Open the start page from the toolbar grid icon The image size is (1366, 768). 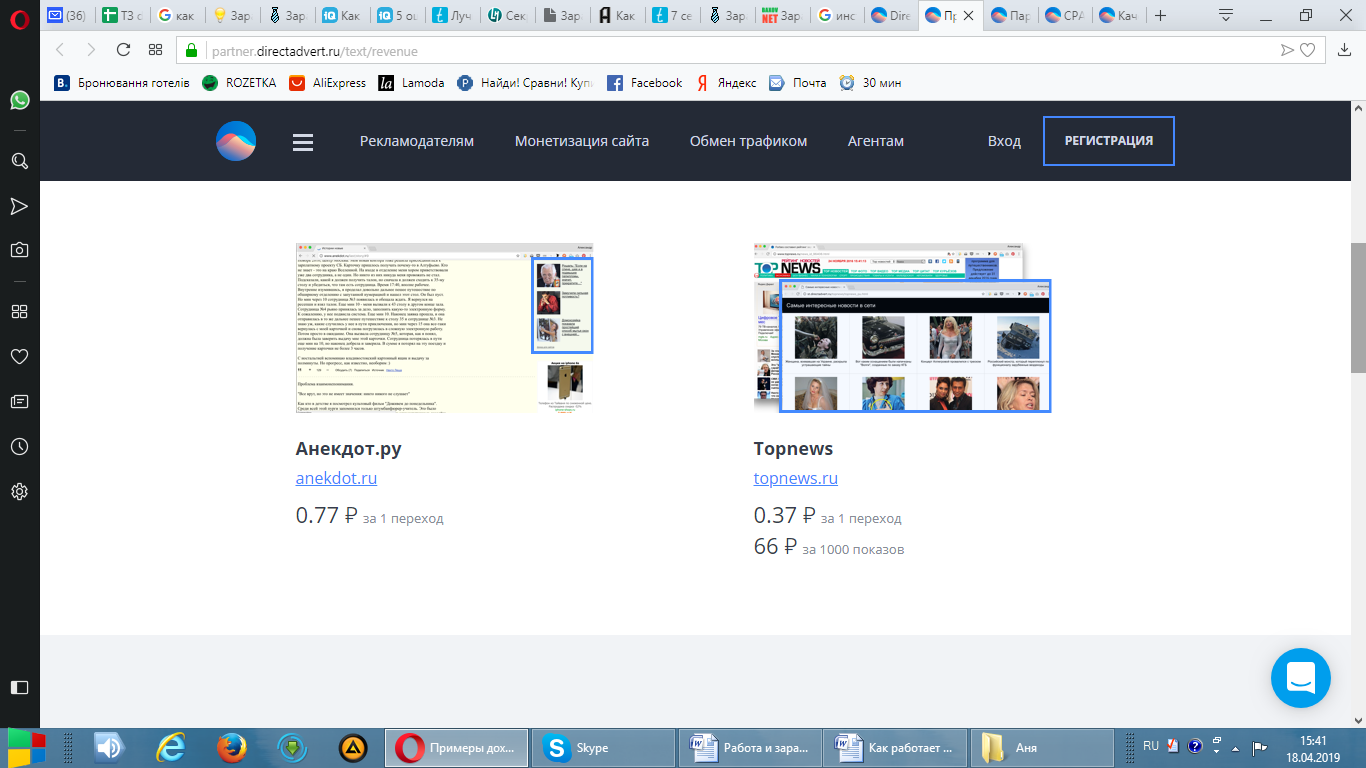pos(155,50)
